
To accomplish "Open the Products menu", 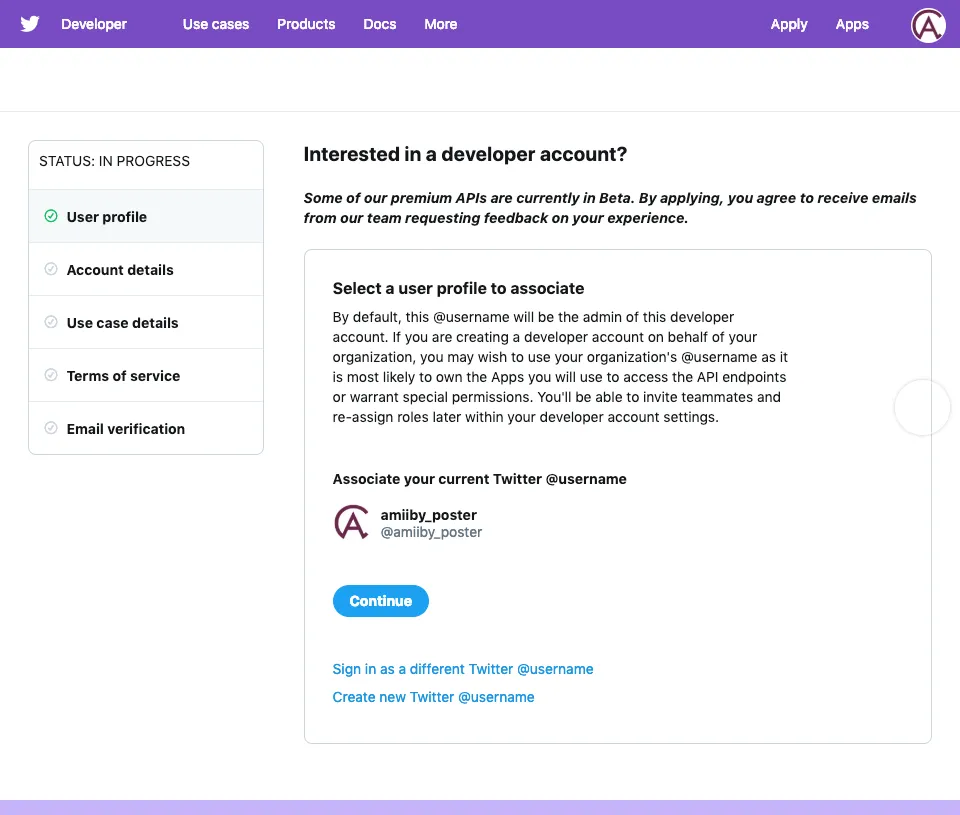I will click(x=306, y=24).
